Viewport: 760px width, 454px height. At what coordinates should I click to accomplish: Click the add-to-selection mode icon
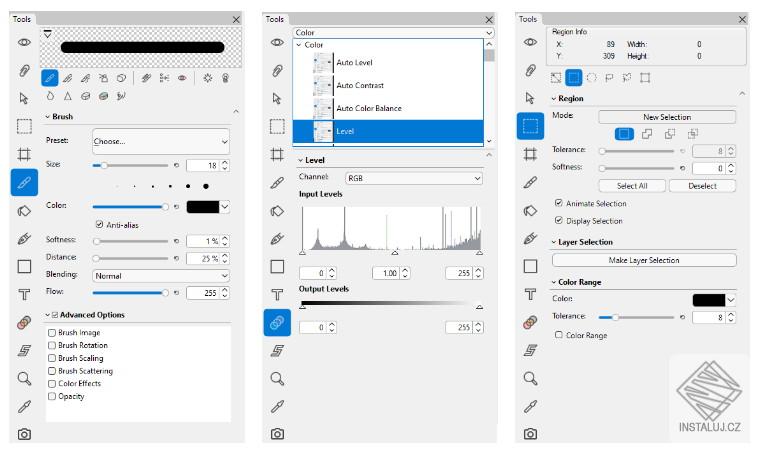click(647, 134)
